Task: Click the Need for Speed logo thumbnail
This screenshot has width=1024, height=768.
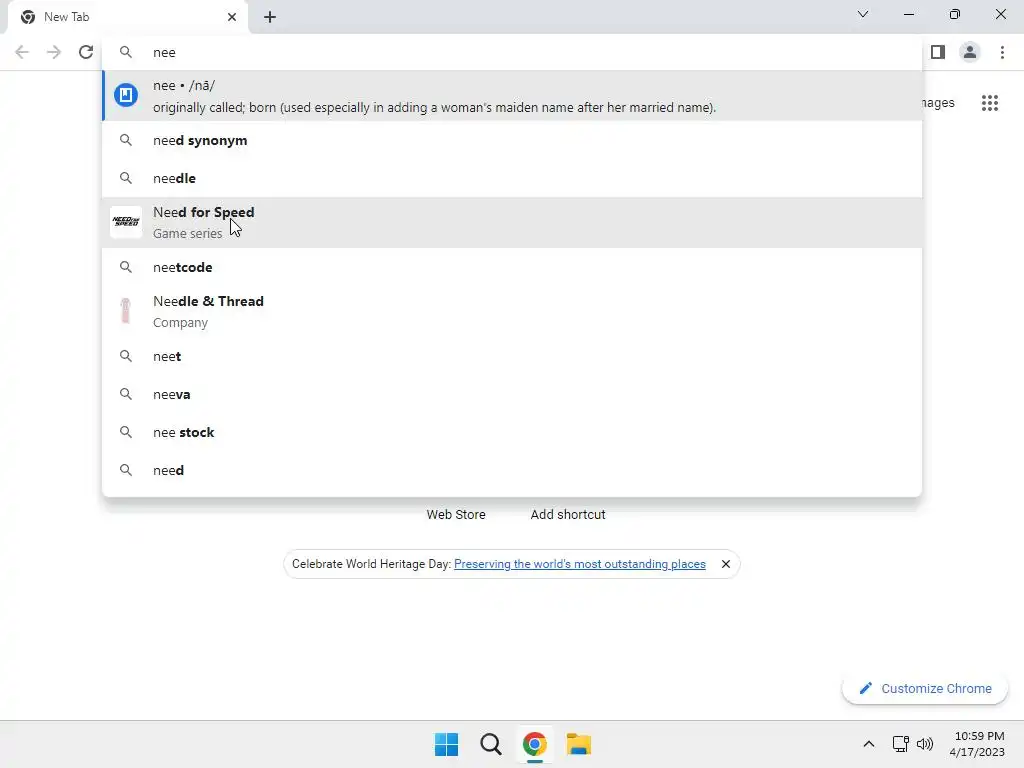Action: coord(126,222)
